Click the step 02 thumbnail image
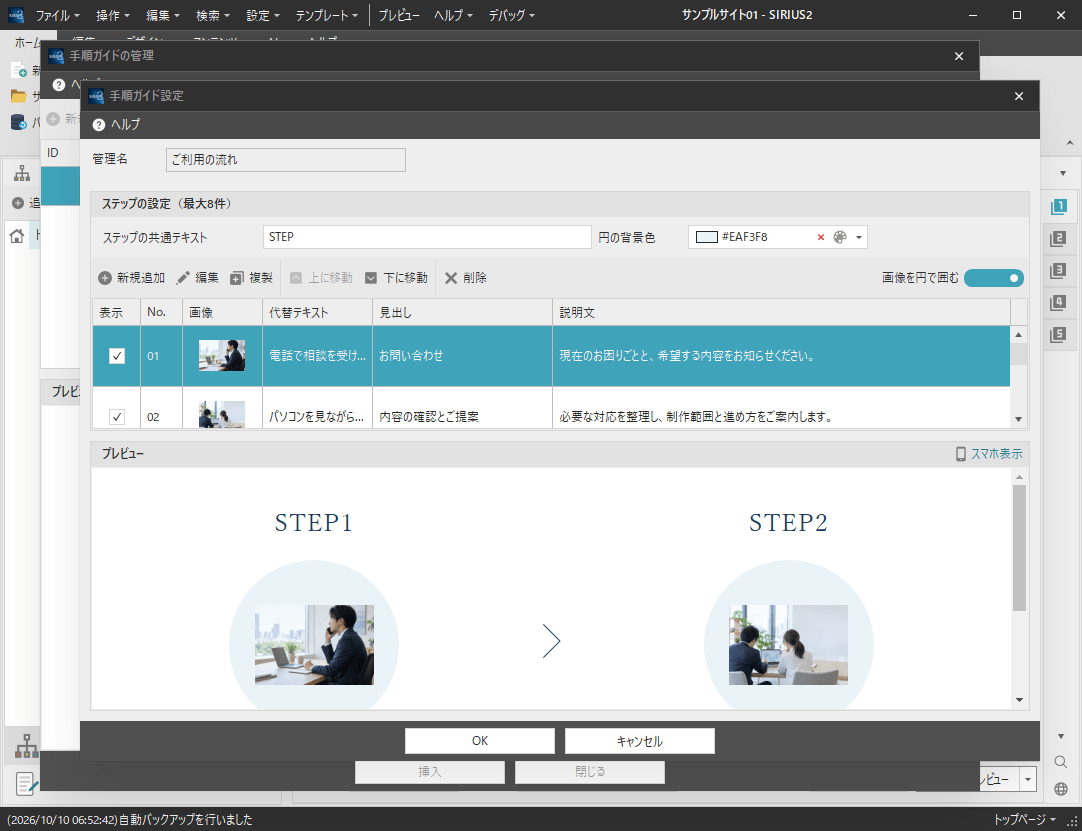 click(x=222, y=414)
